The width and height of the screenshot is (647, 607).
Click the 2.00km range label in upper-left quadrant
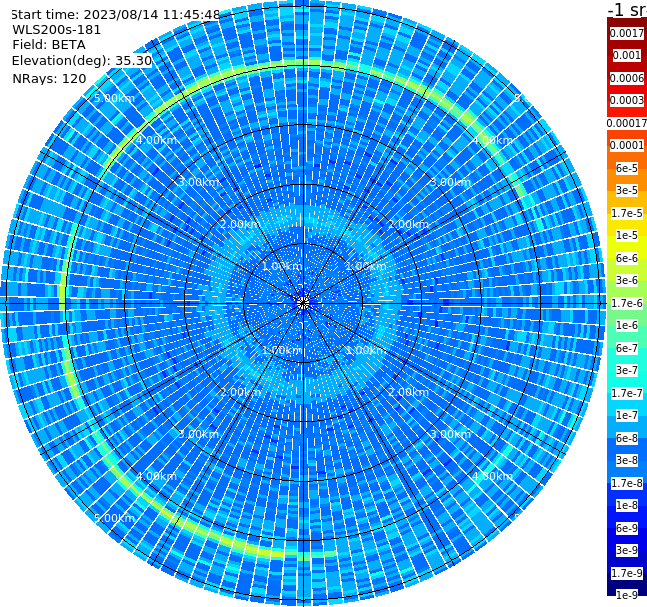pyautogui.click(x=241, y=224)
